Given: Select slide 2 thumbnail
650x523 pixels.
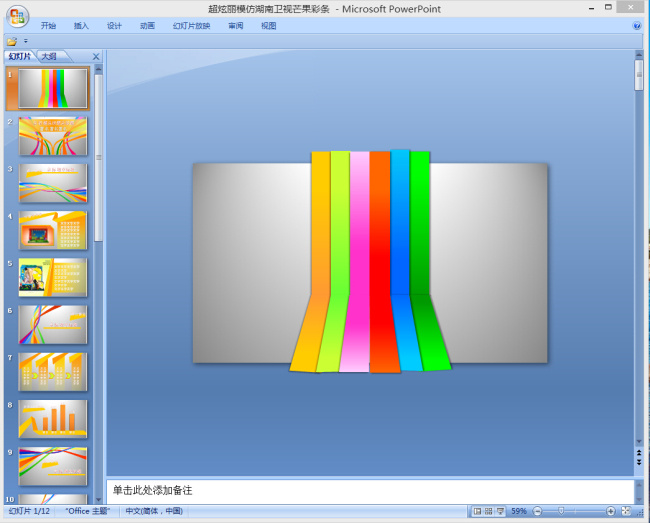Looking at the screenshot, I should click(x=53, y=136).
